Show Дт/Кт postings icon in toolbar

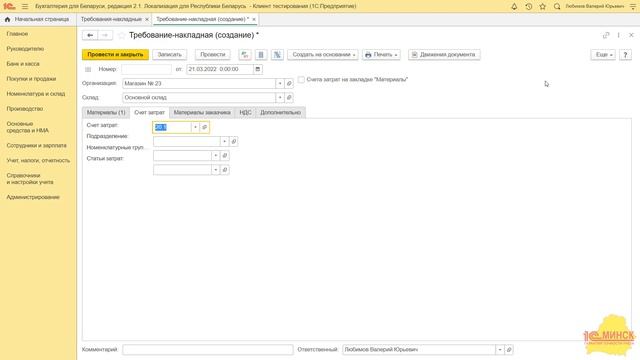point(245,55)
